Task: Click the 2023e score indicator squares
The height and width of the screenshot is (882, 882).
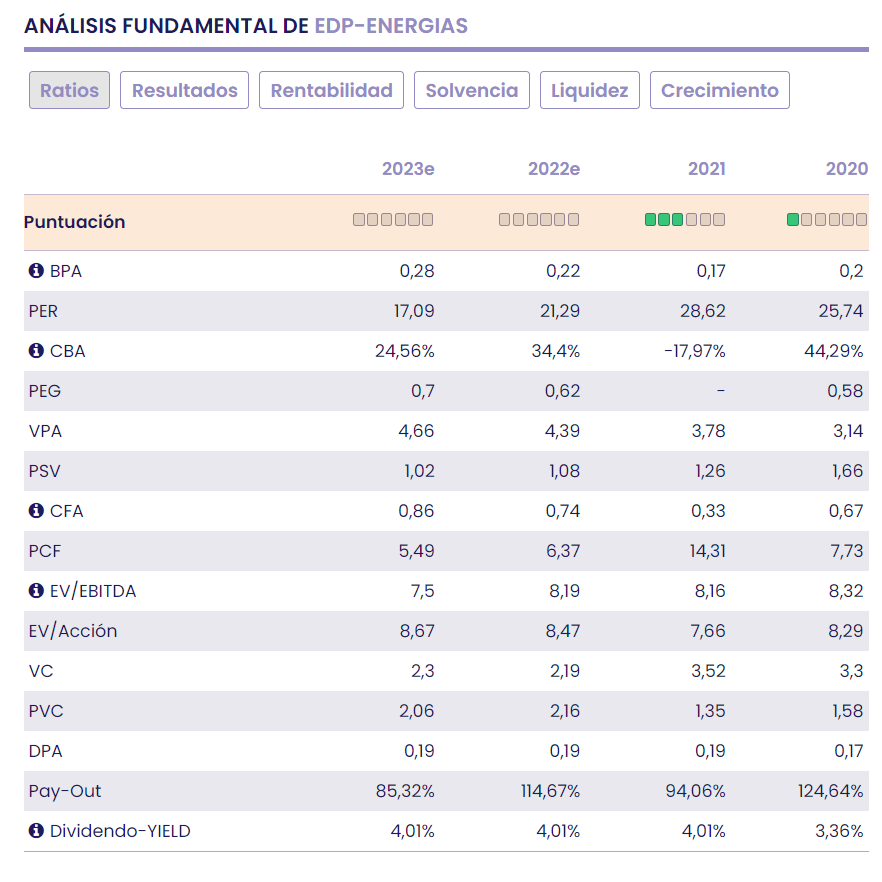Action: click(393, 220)
